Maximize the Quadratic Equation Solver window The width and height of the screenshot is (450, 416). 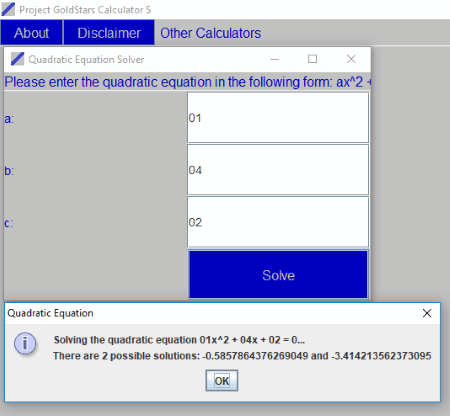[x=312, y=59]
